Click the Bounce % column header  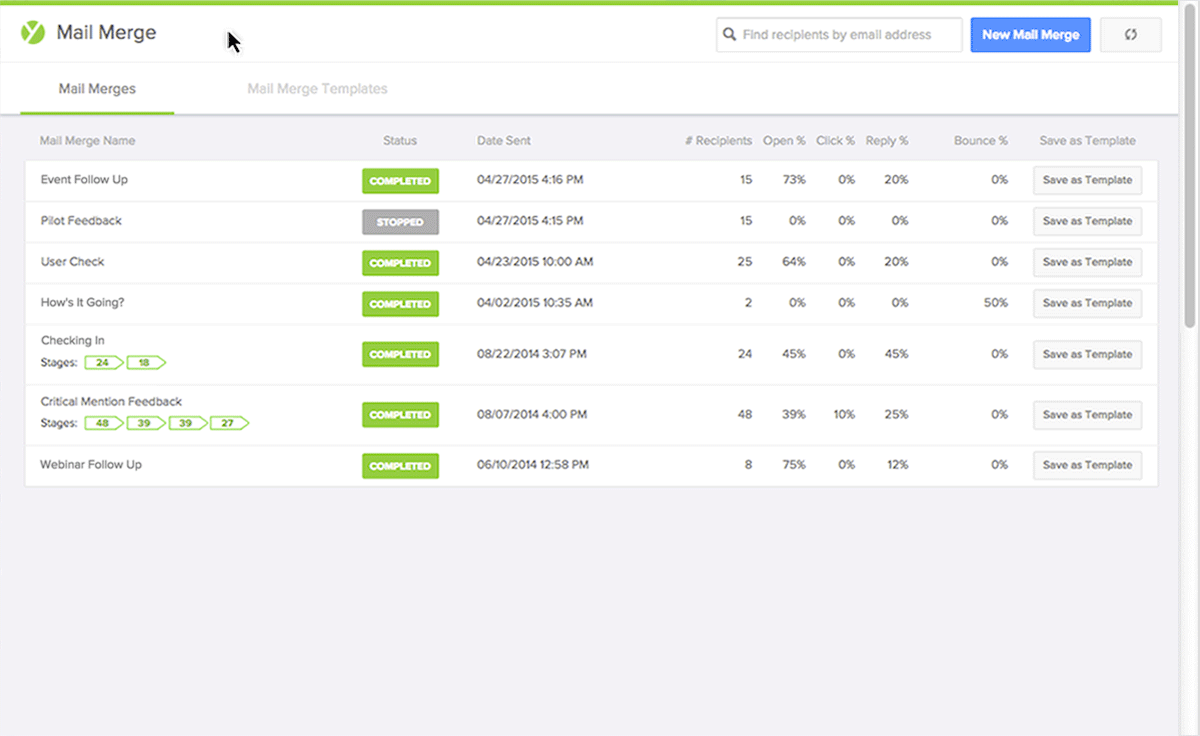tap(981, 141)
